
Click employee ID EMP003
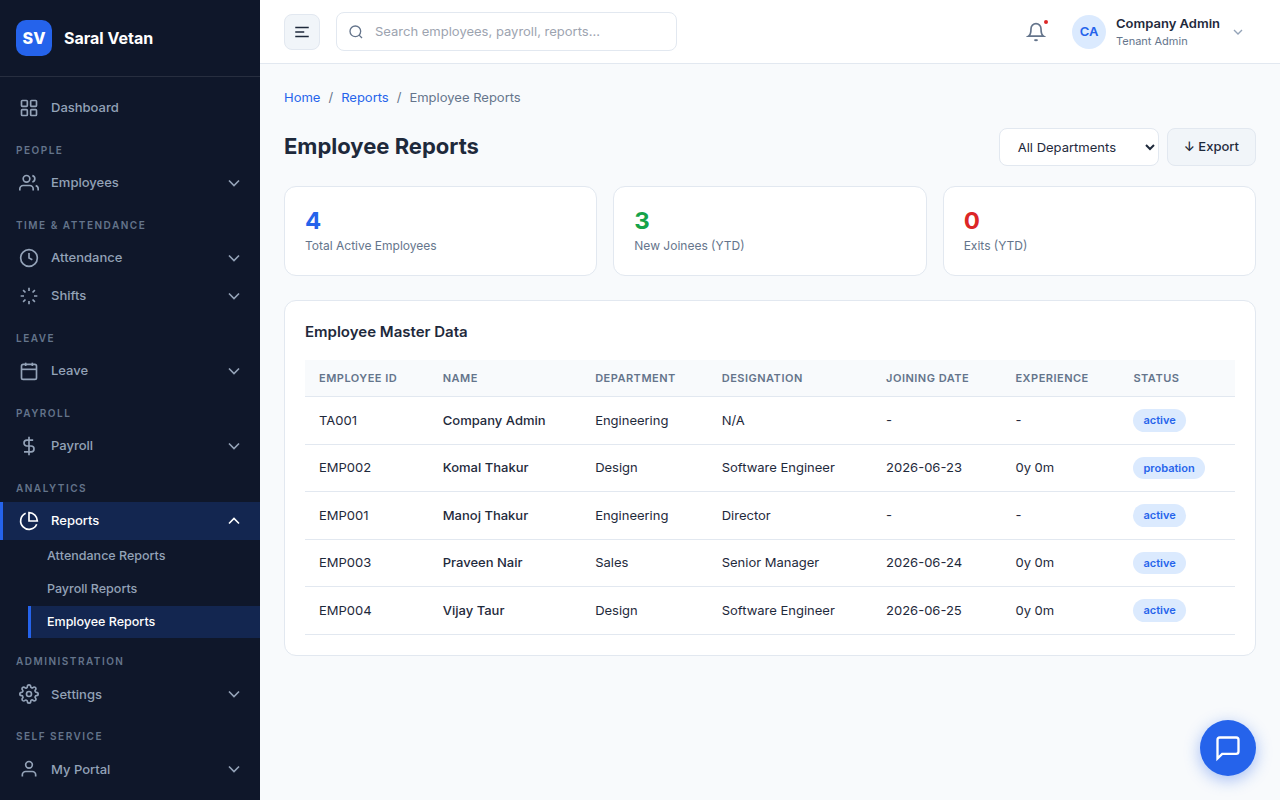345,563
